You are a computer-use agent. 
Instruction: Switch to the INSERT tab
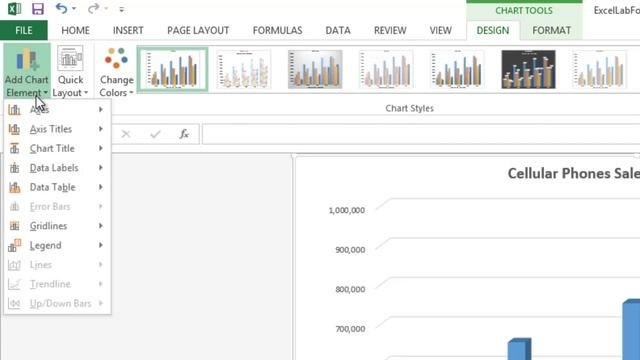coord(128,30)
